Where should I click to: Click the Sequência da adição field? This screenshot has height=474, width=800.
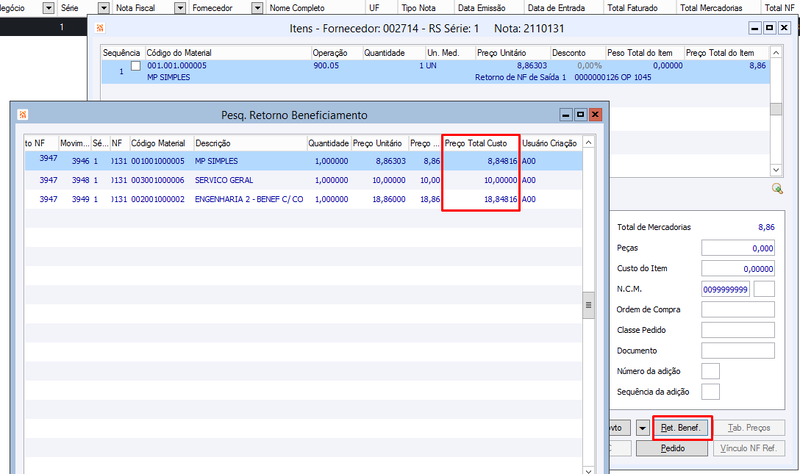[710, 391]
